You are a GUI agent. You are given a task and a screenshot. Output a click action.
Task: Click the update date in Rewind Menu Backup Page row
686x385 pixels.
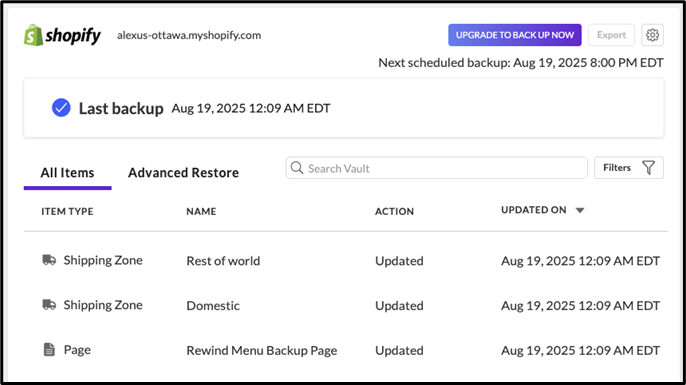[x=580, y=350]
